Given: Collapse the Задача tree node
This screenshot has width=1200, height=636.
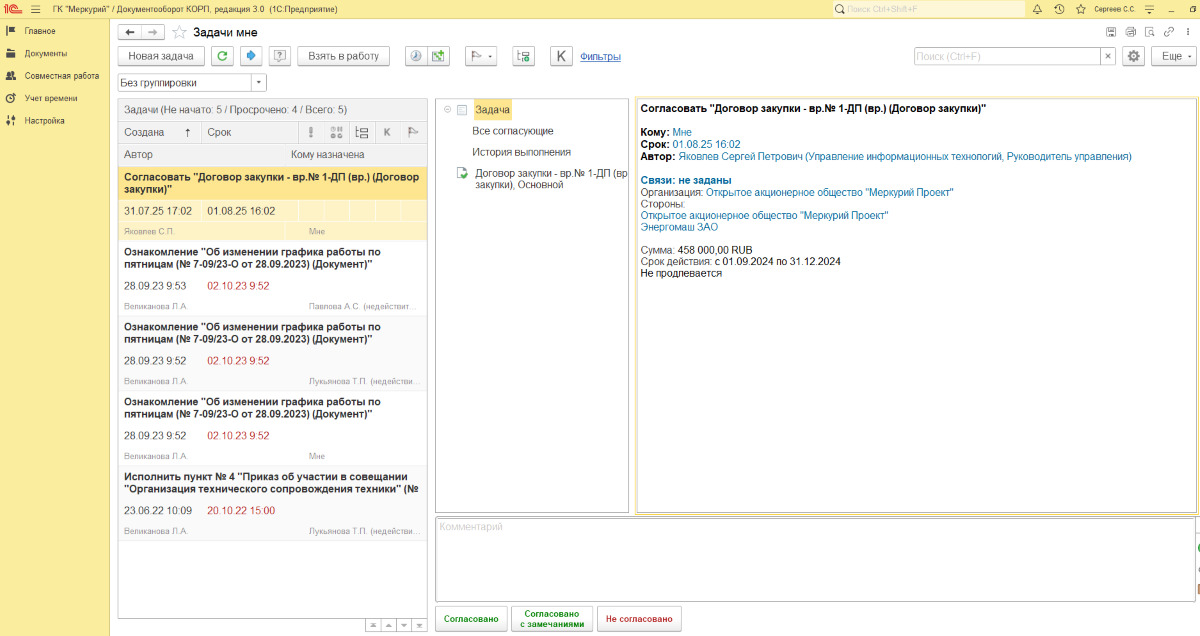Looking at the screenshot, I should [447, 110].
